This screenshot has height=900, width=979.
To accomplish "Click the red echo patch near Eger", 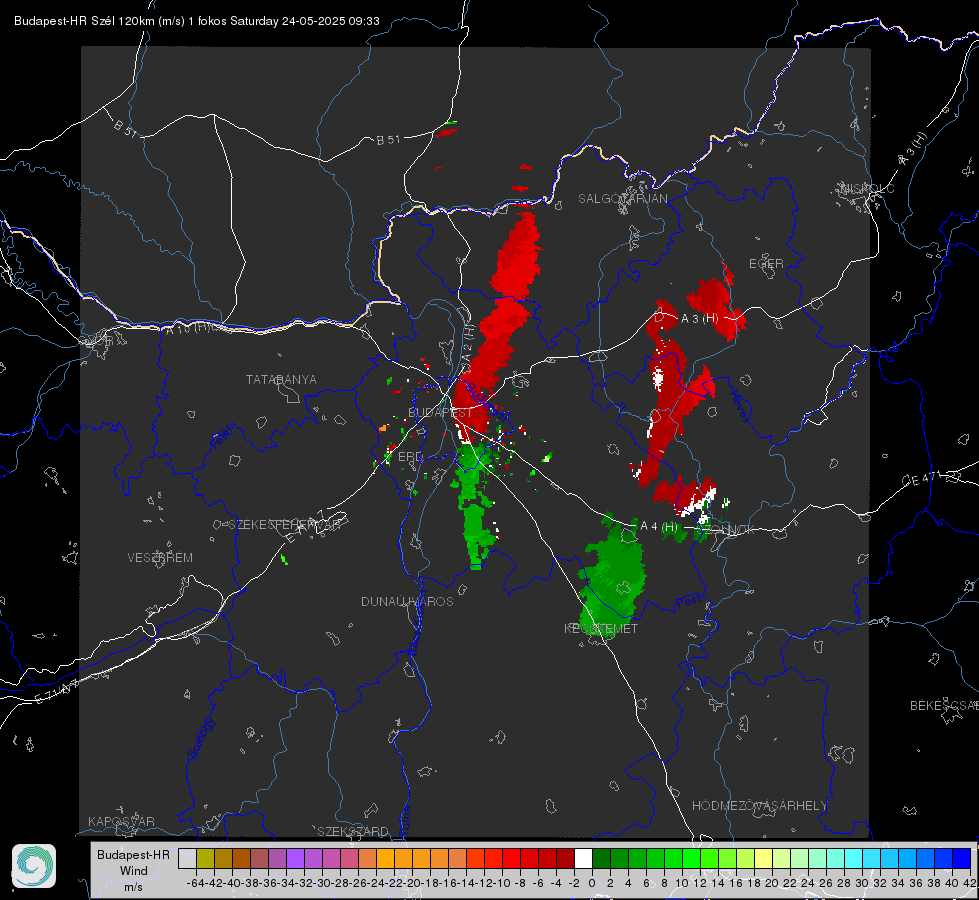I will tap(716, 303).
